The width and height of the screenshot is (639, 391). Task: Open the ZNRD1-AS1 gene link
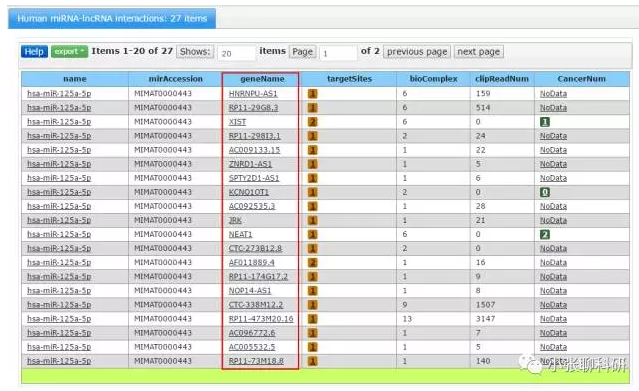(x=250, y=164)
